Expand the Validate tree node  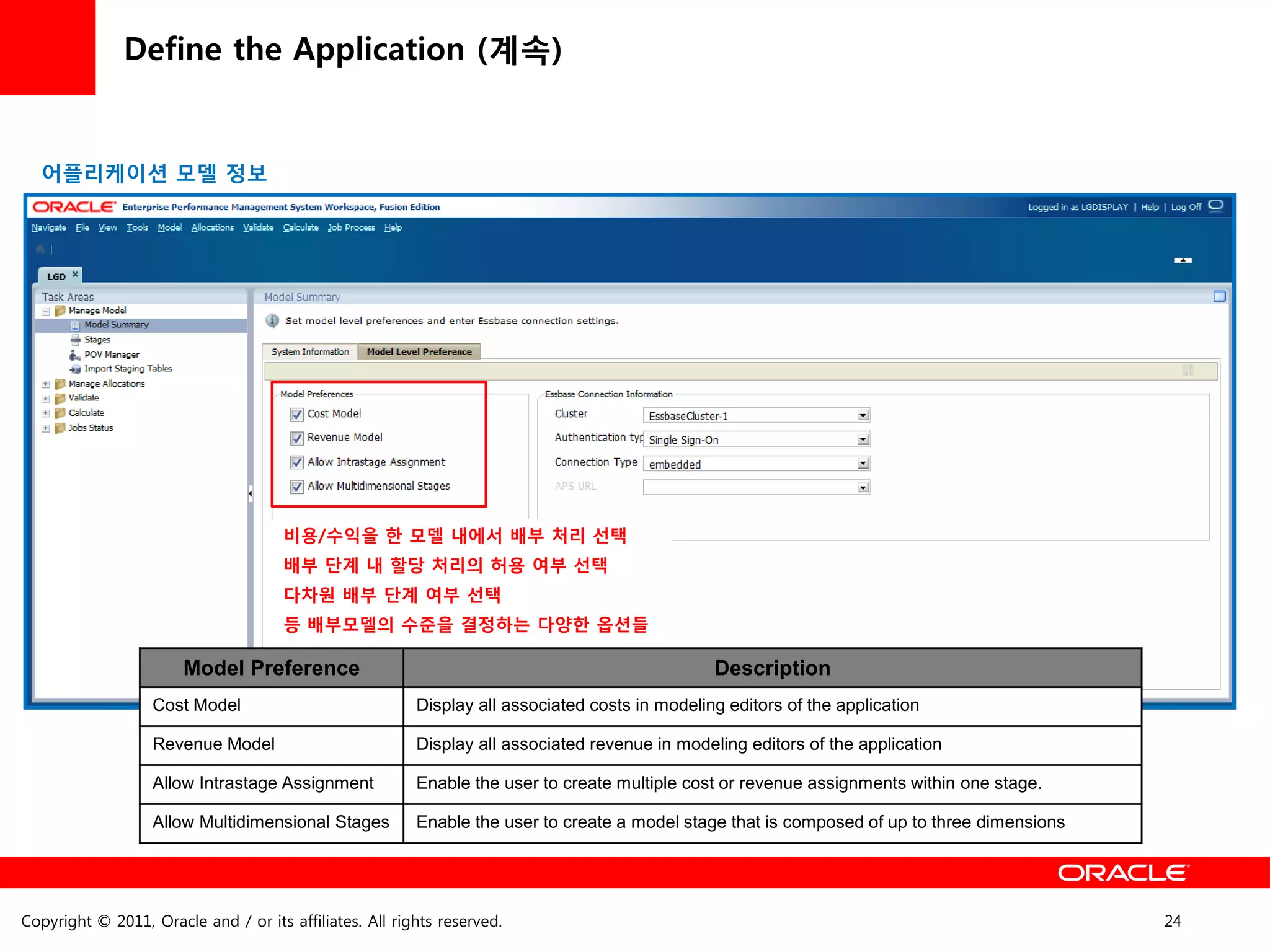coord(46,399)
